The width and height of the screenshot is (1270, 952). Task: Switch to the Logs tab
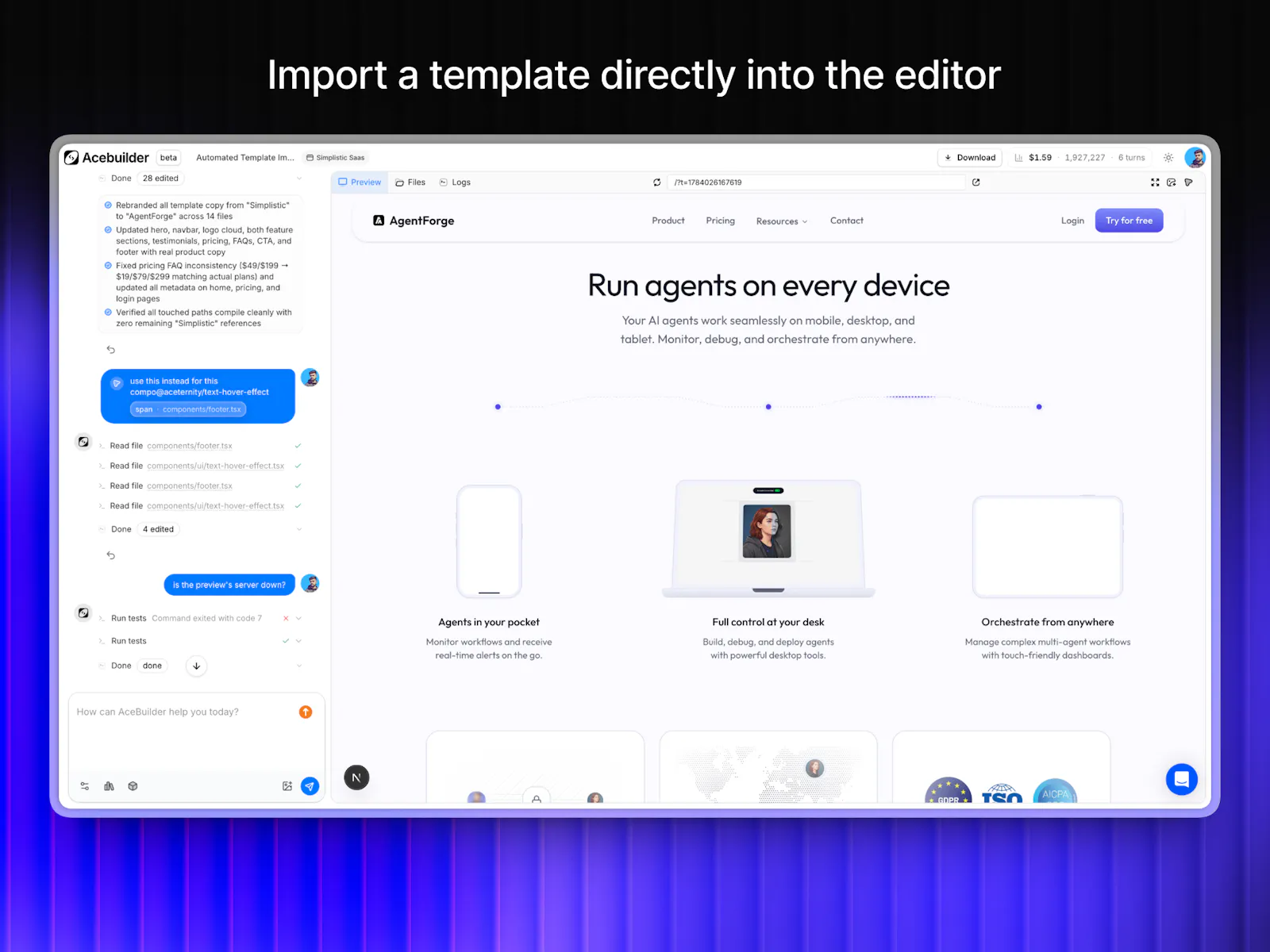click(x=455, y=182)
